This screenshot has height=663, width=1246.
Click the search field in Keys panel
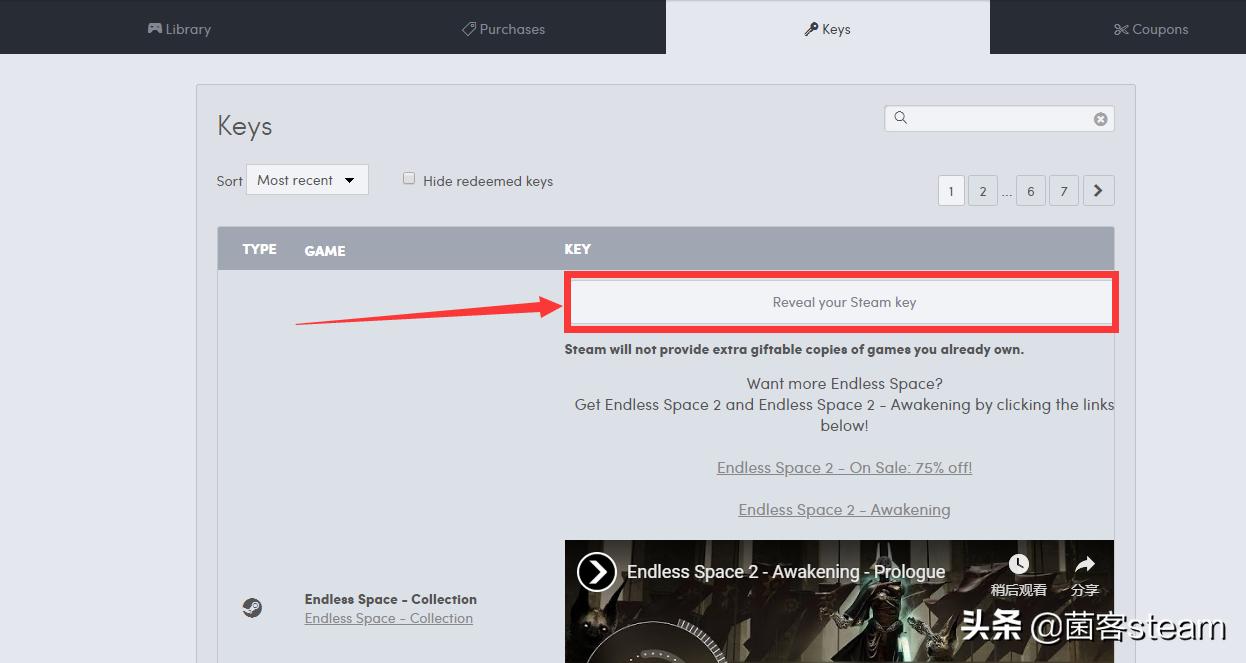click(x=999, y=118)
